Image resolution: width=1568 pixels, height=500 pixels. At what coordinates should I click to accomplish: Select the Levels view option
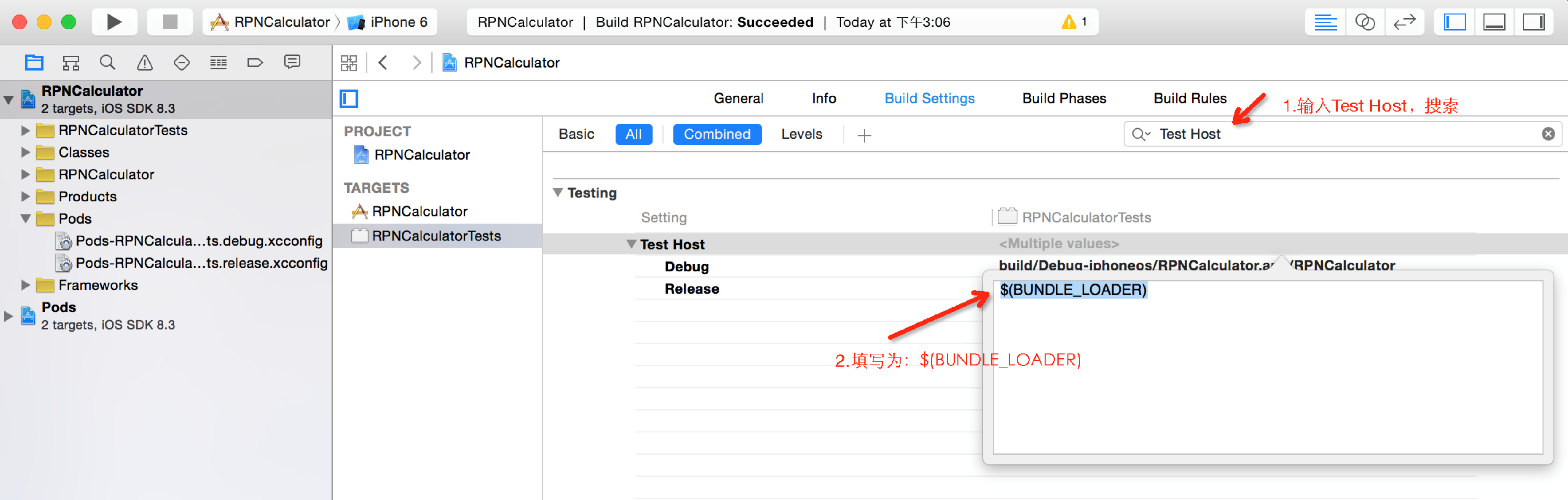(x=802, y=134)
